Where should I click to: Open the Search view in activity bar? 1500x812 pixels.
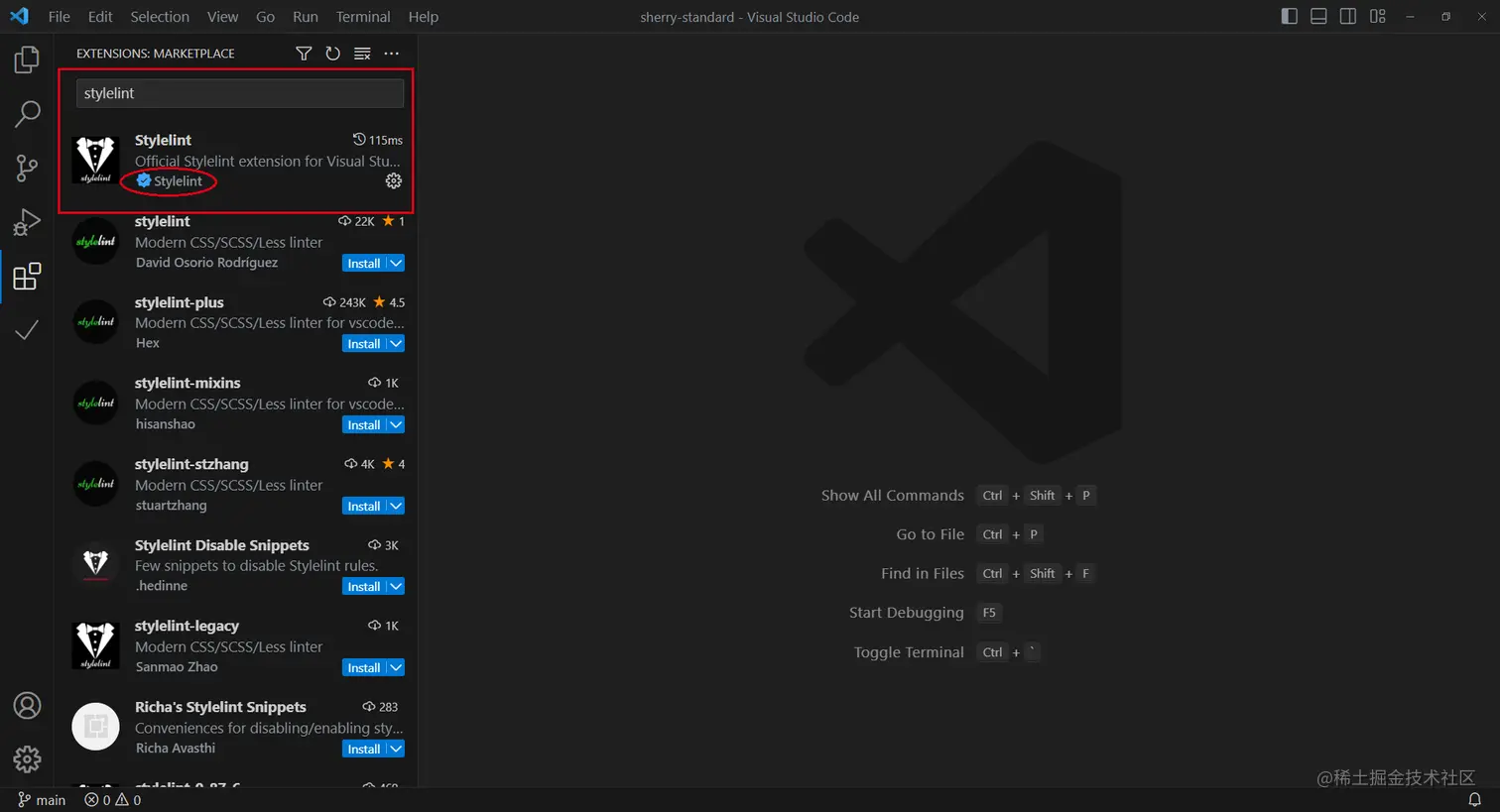coord(27,114)
